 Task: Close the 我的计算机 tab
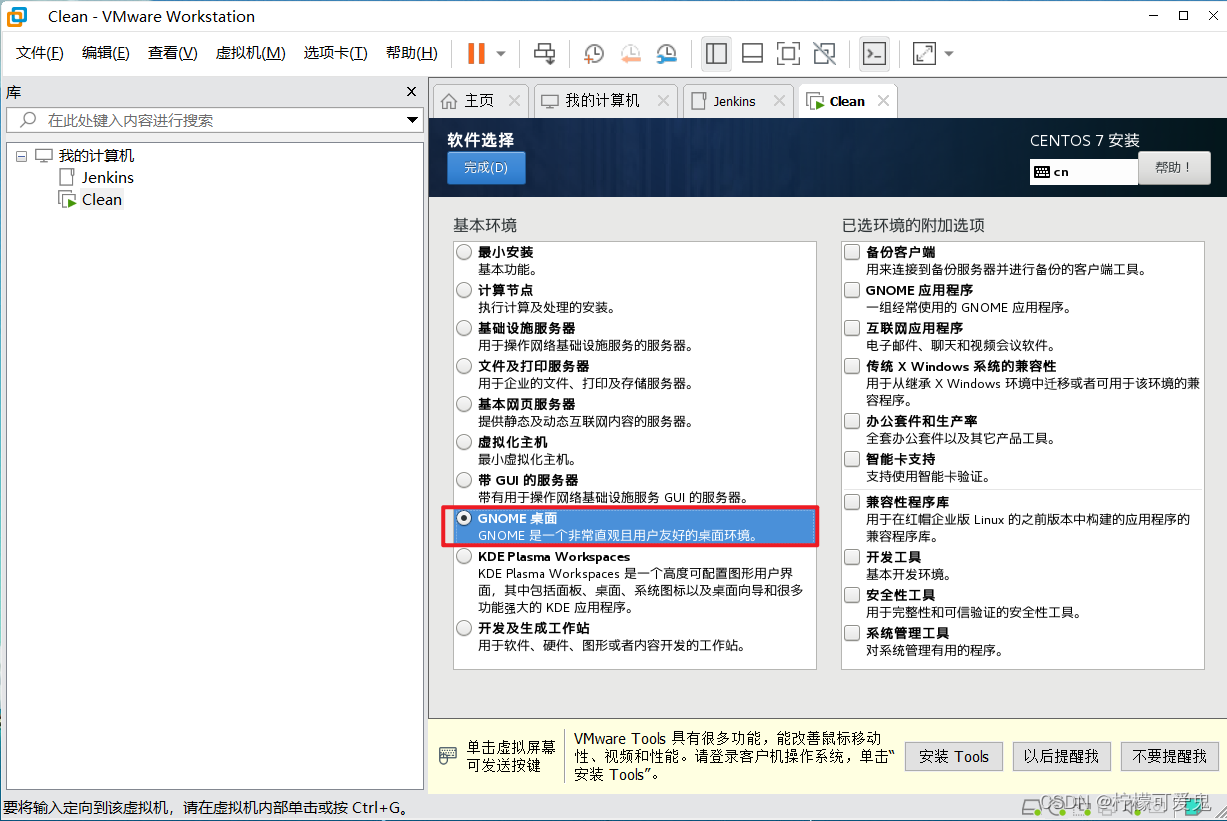(662, 101)
